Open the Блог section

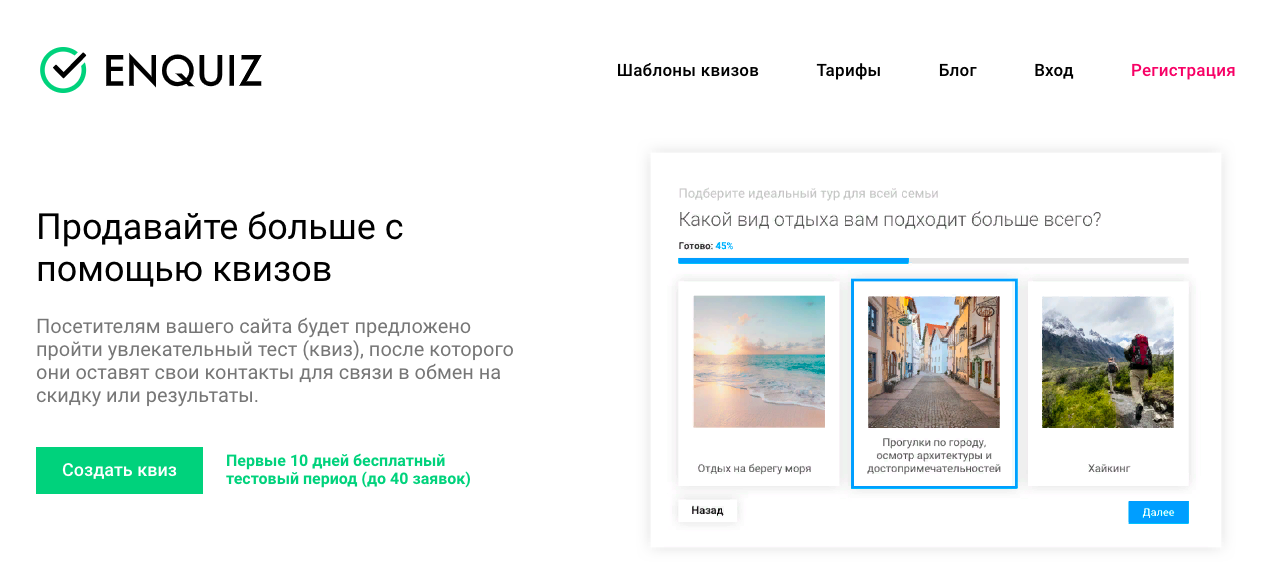[957, 70]
